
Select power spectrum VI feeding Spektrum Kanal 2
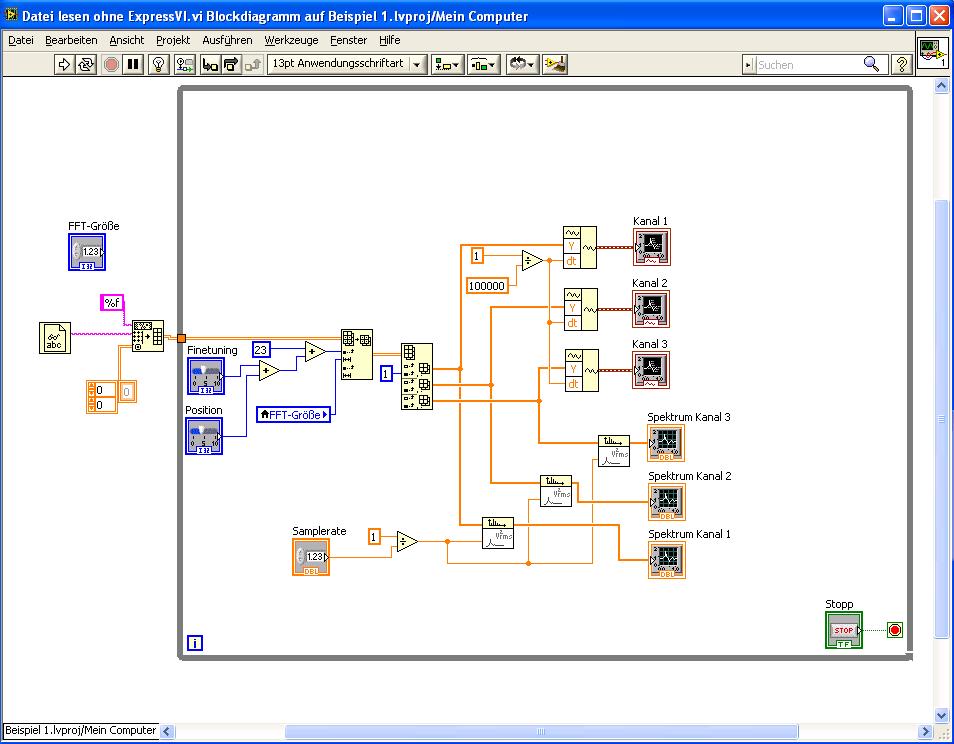click(556, 491)
